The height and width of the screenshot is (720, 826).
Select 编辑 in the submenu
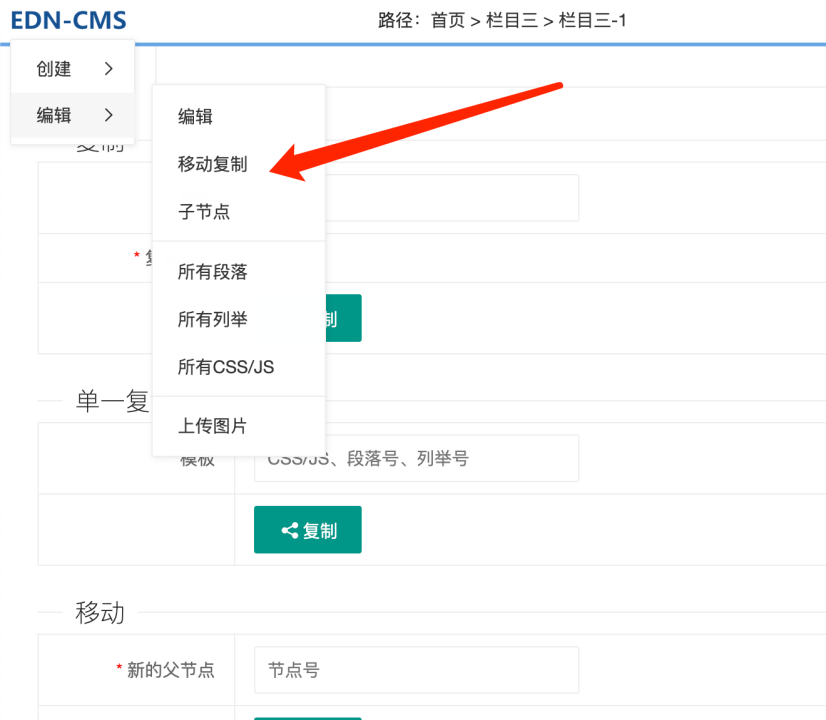click(195, 117)
